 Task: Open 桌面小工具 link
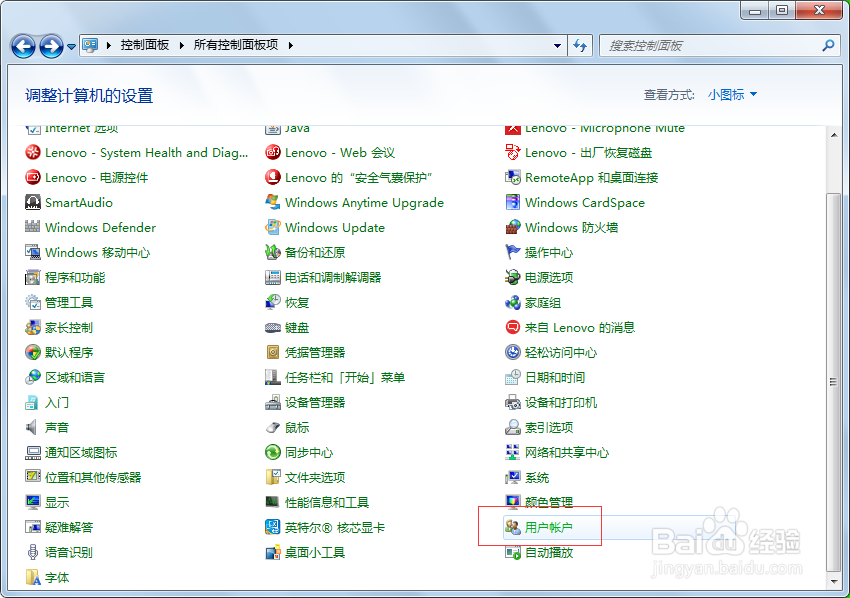[x=315, y=552]
